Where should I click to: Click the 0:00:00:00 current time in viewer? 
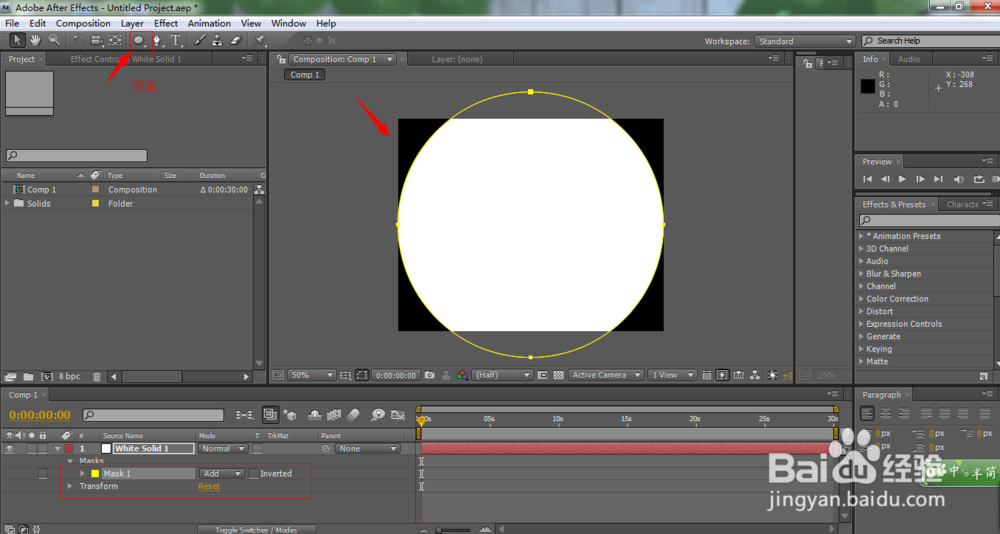click(395, 375)
